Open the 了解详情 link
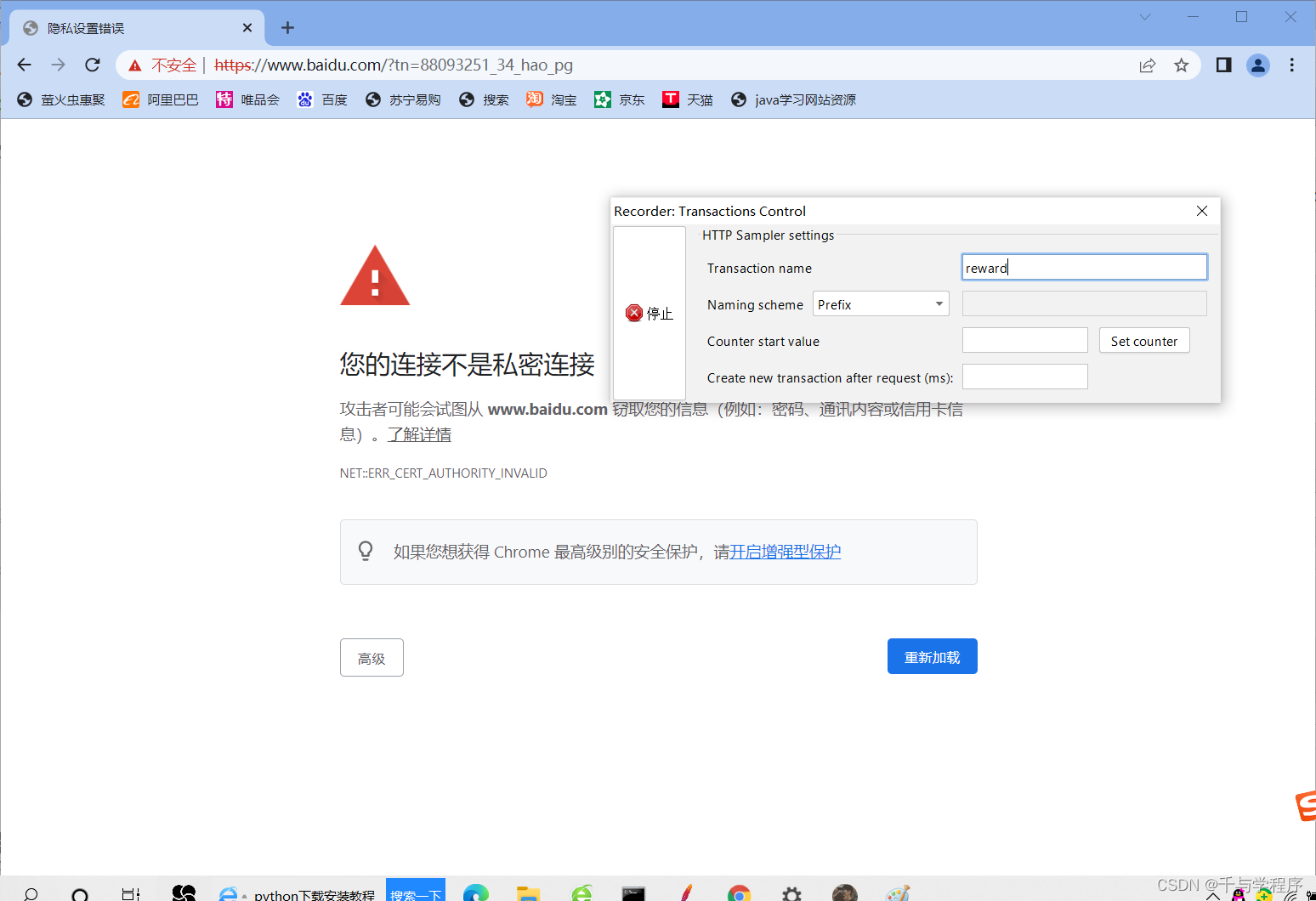This screenshot has width=1316, height=901. [419, 434]
